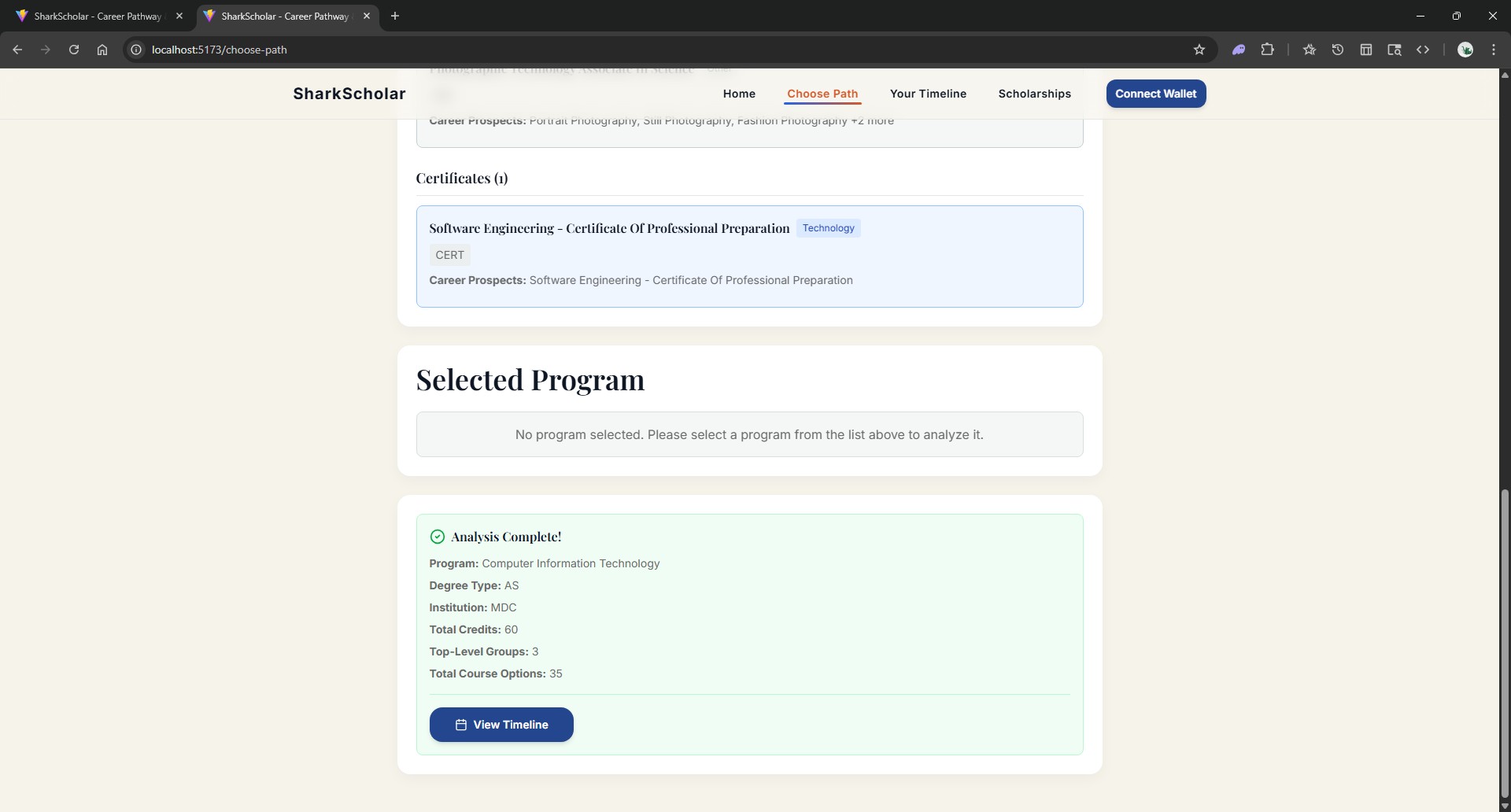This screenshot has width=1511, height=812.
Task: Click the page vertical scrollbar thumb
Action: point(1505,644)
